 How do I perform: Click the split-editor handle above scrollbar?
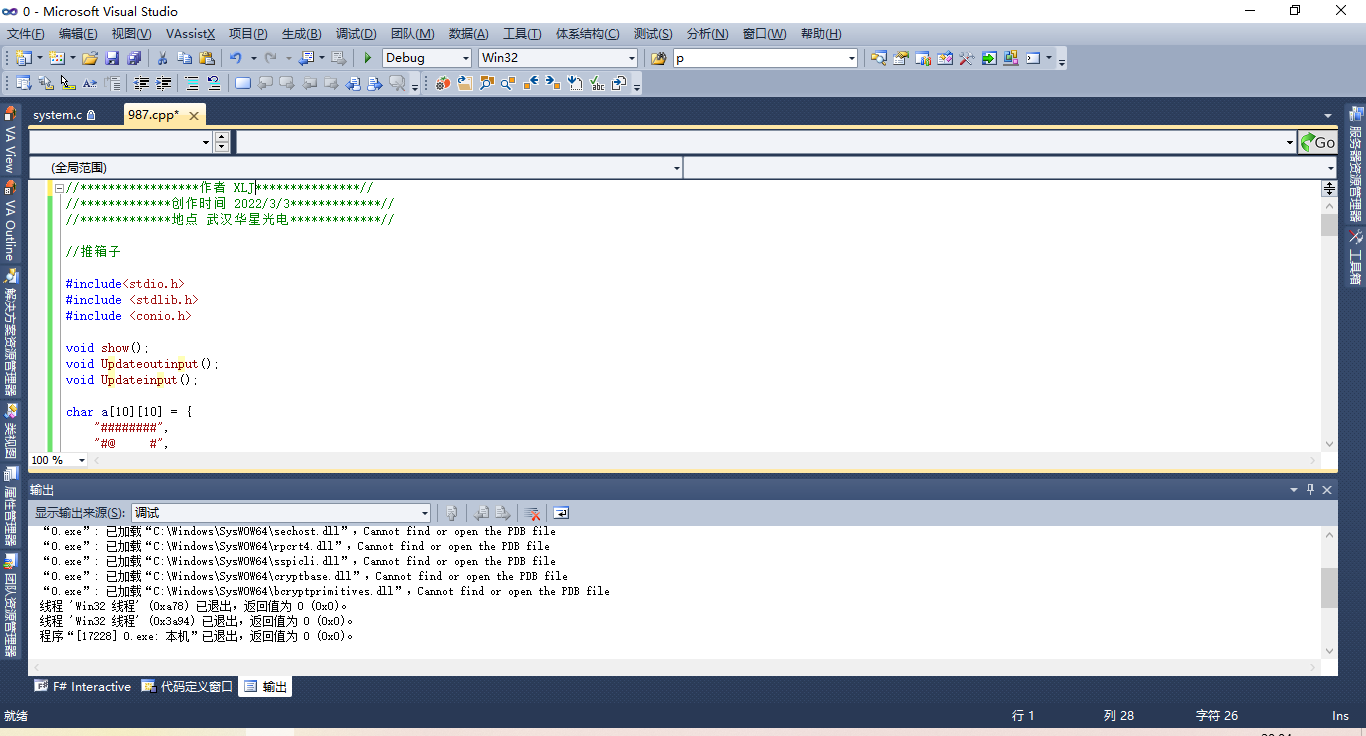click(x=1329, y=188)
